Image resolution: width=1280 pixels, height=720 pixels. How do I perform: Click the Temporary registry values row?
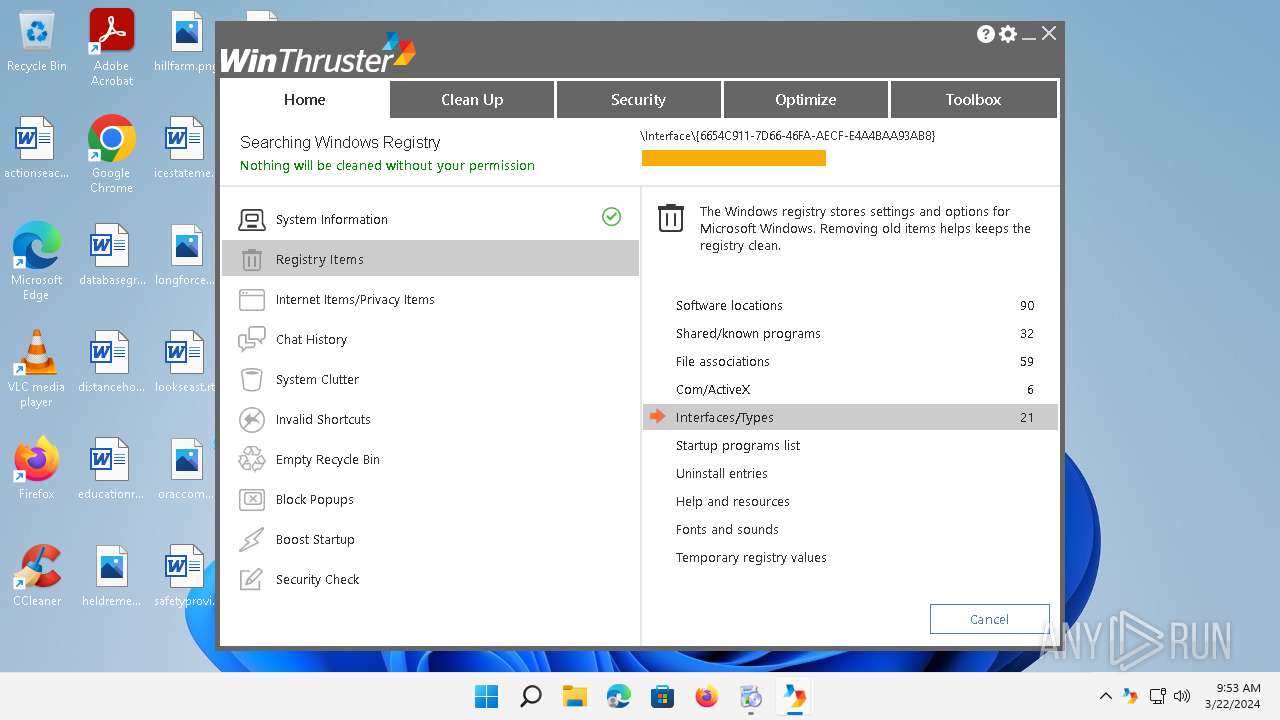pos(850,558)
